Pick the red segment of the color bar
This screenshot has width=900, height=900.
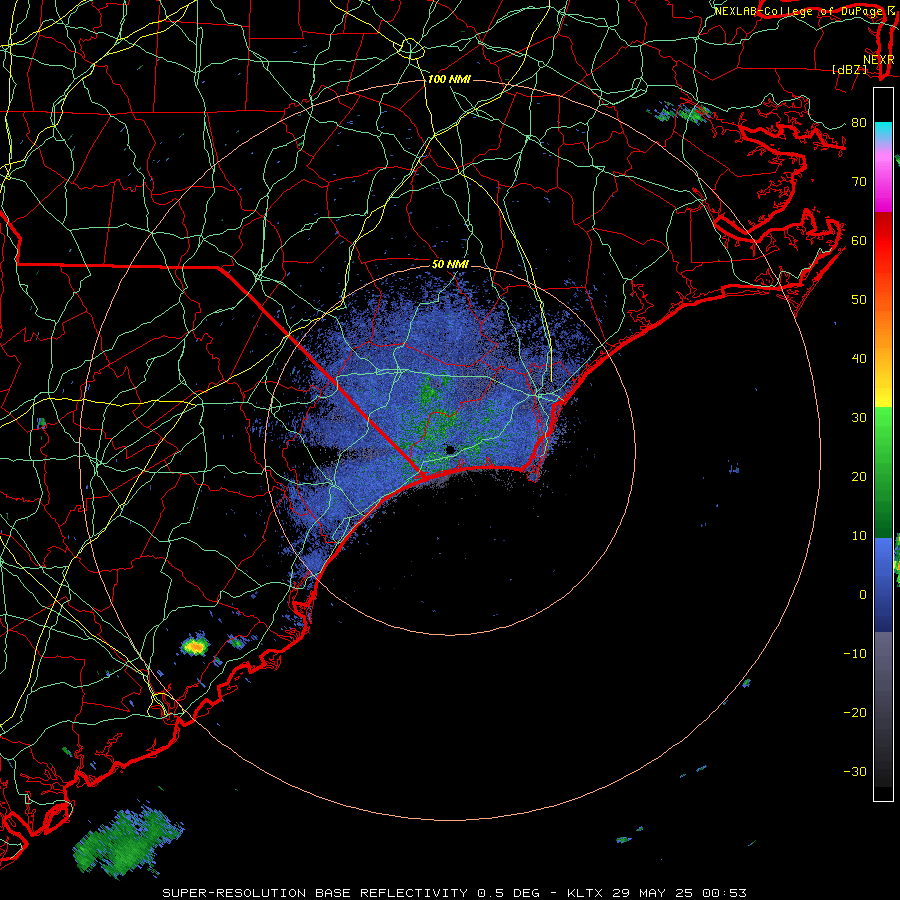(x=883, y=241)
